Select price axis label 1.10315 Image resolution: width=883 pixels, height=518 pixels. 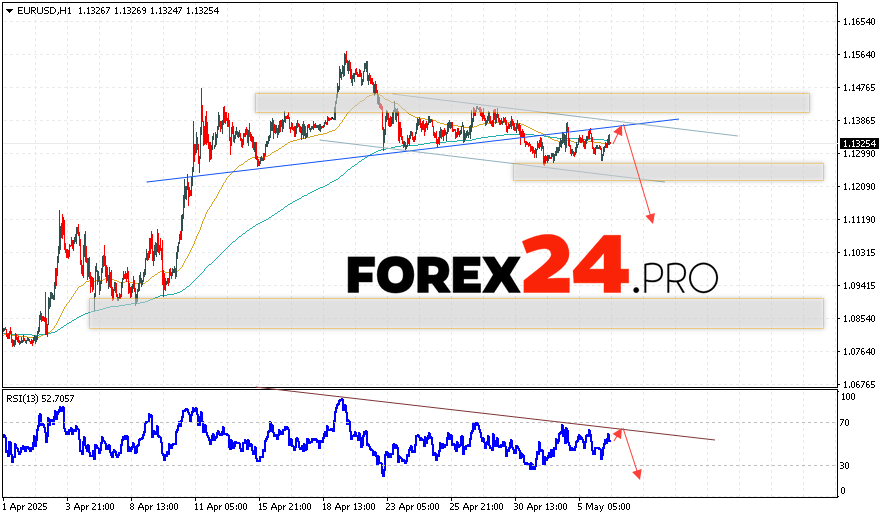[x=859, y=253]
